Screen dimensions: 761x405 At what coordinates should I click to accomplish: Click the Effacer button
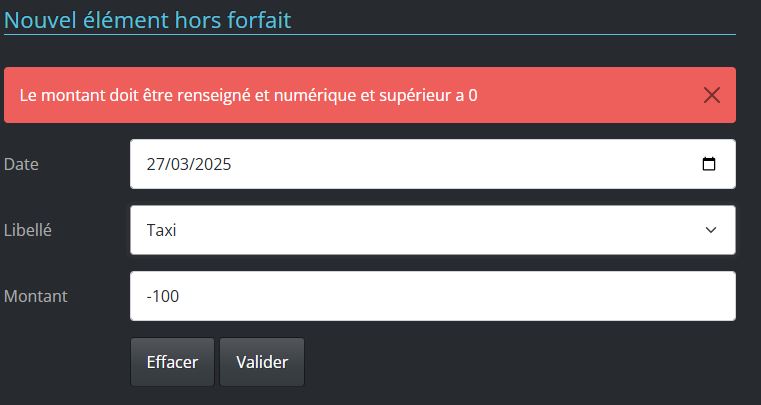coord(172,362)
